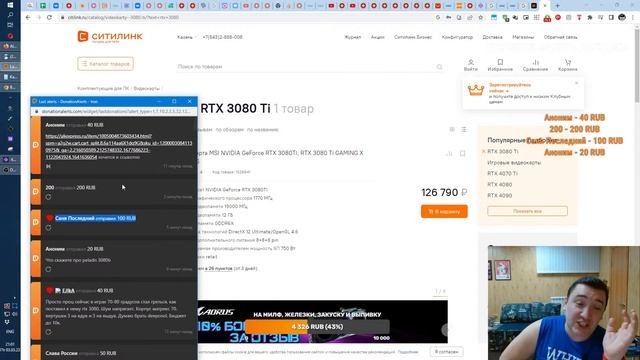Image resolution: width=640 pixels, height=360 pixels.
Task: Click the Citilink phone number
Action: coord(222,37)
